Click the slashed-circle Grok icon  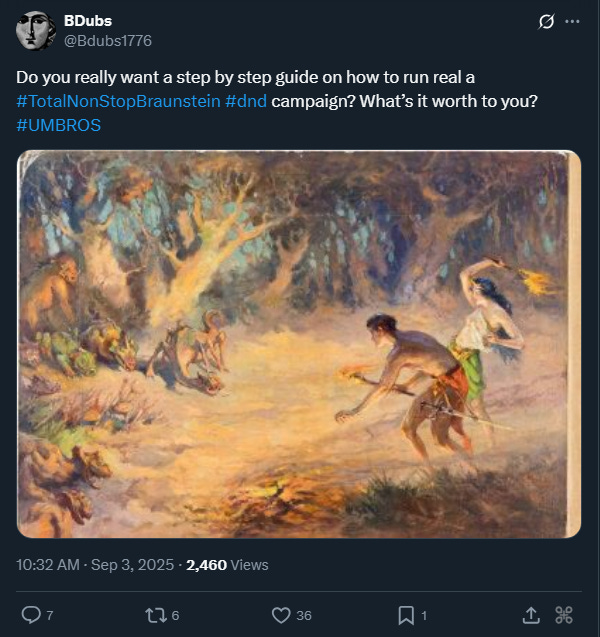click(x=546, y=22)
